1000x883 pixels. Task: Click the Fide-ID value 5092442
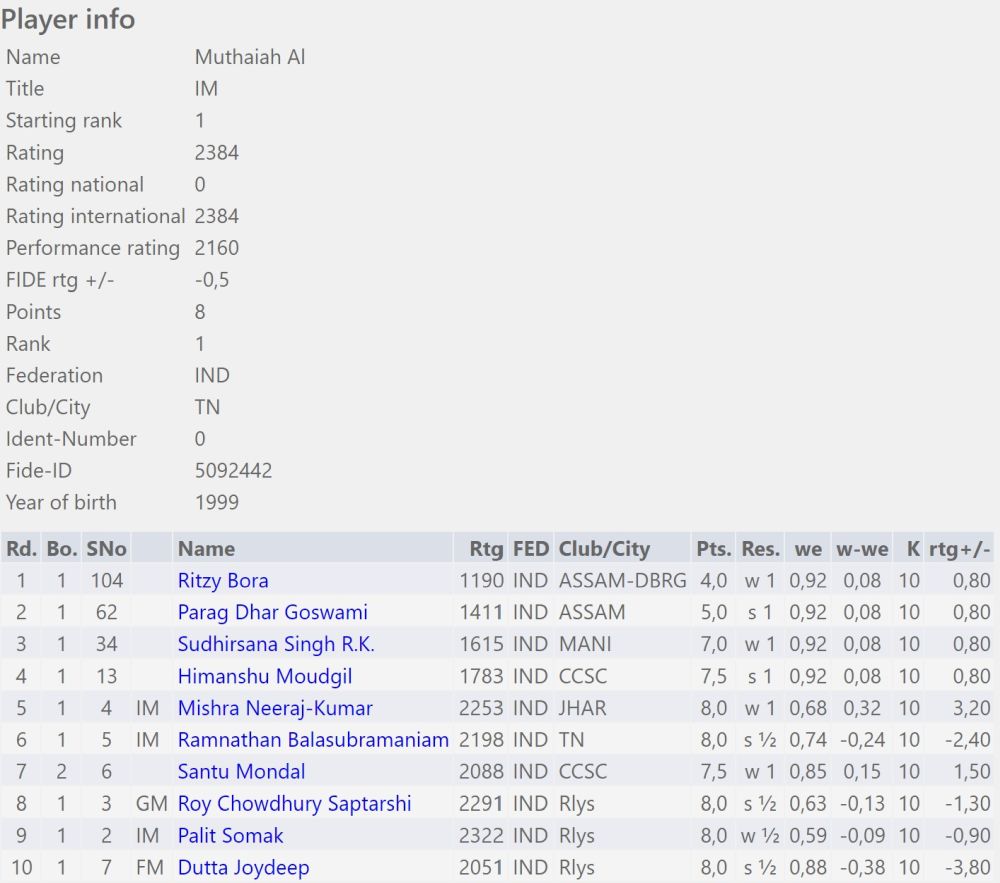(x=233, y=470)
